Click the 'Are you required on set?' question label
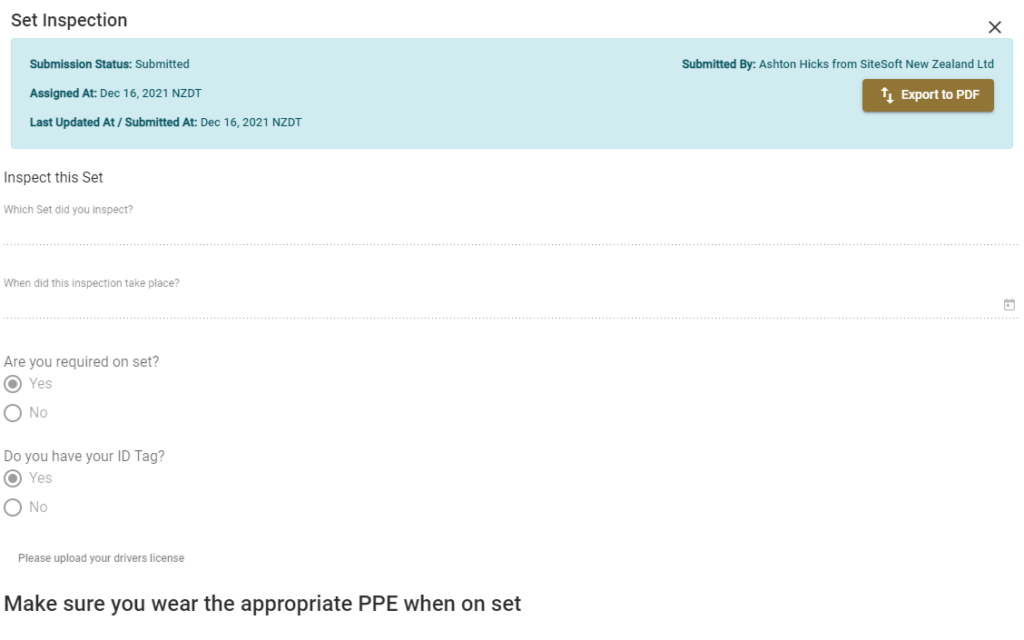Viewport: 1024px width, 640px height. click(82, 362)
